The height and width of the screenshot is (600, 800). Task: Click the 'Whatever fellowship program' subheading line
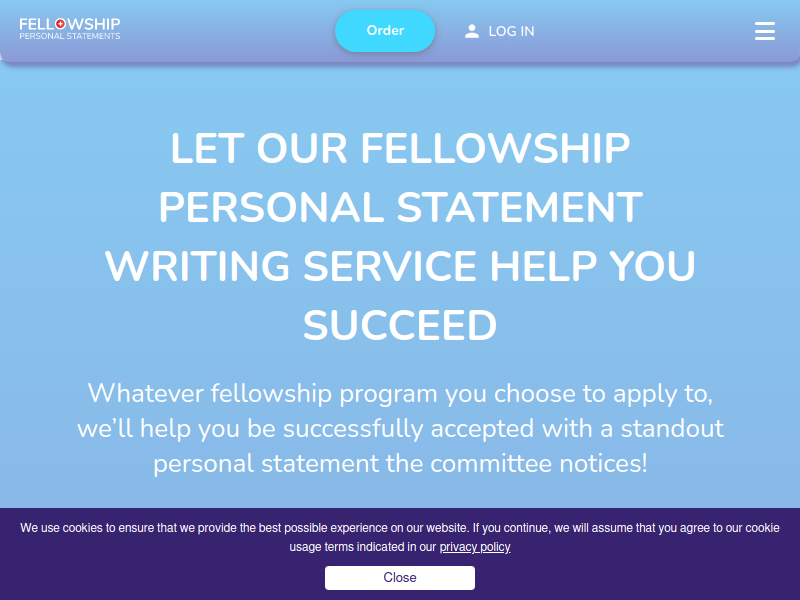(x=400, y=394)
